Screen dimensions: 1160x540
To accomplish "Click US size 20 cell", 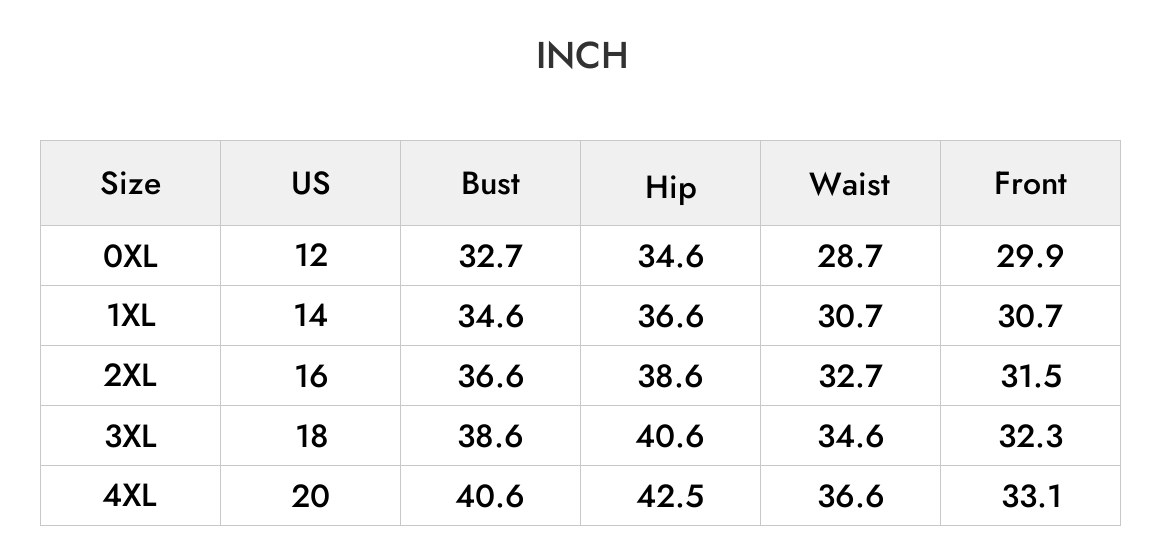I will tap(310, 496).
